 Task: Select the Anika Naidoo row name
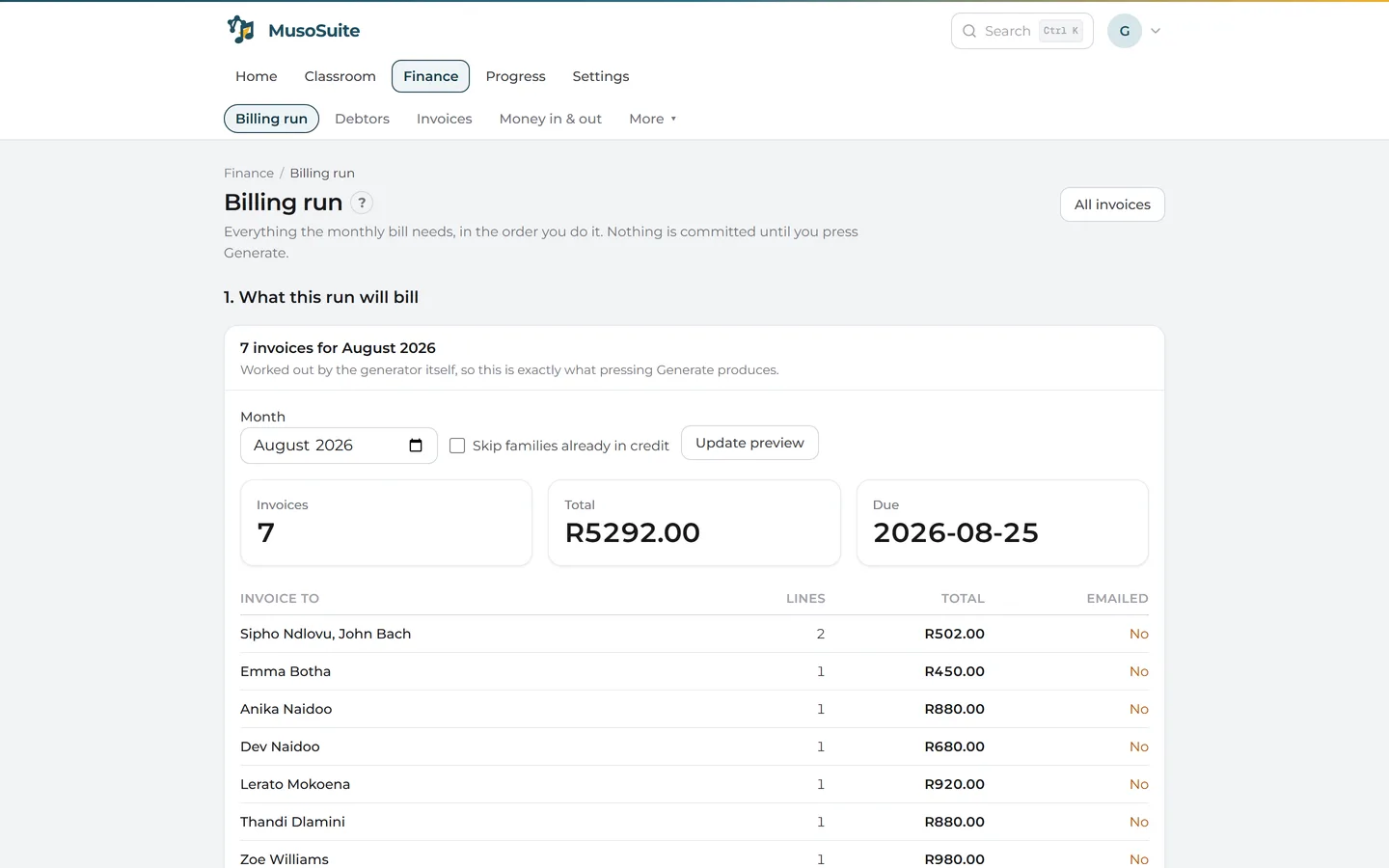point(286,709)
